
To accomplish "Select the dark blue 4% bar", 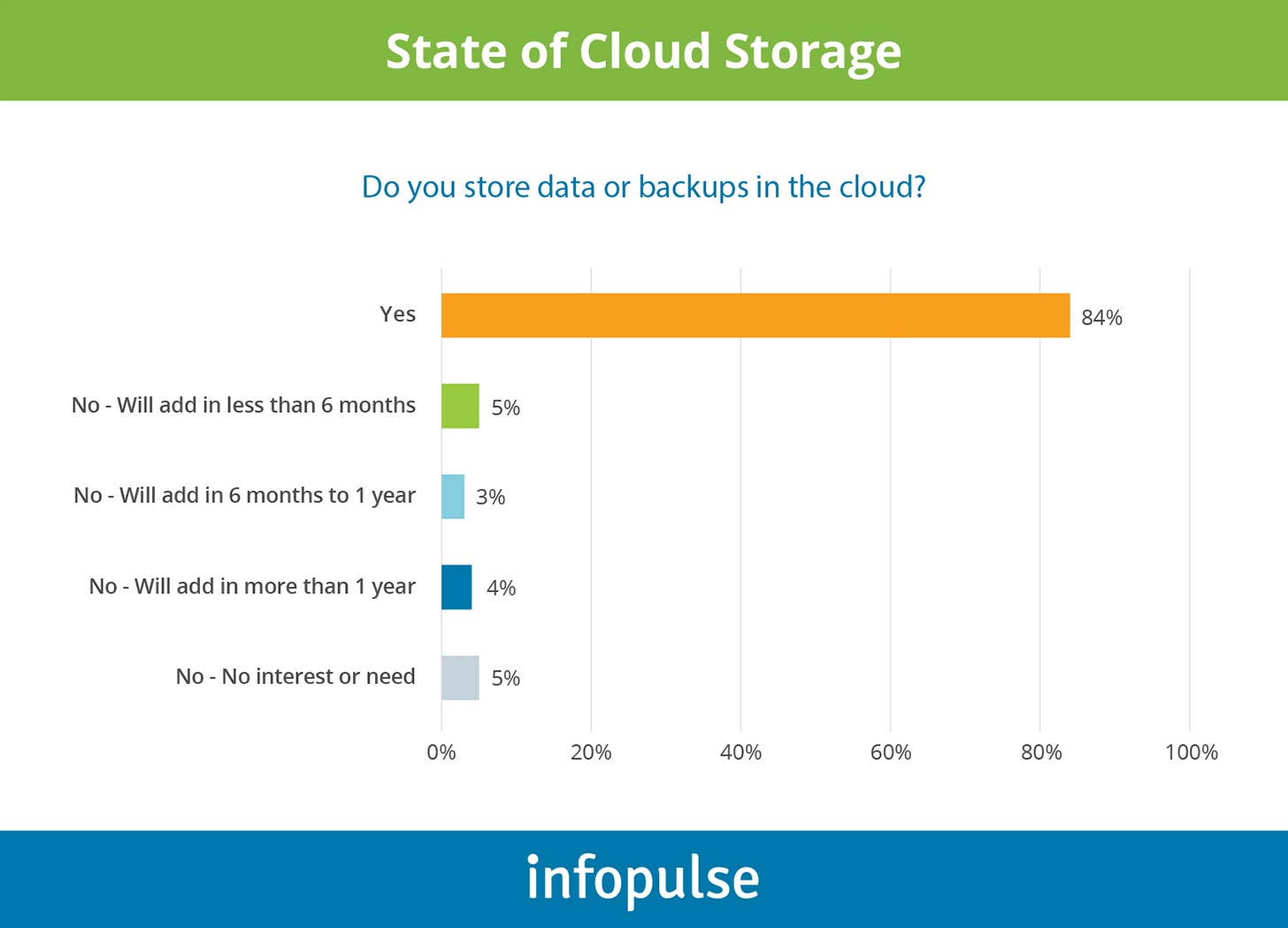I will click(456, 587).
